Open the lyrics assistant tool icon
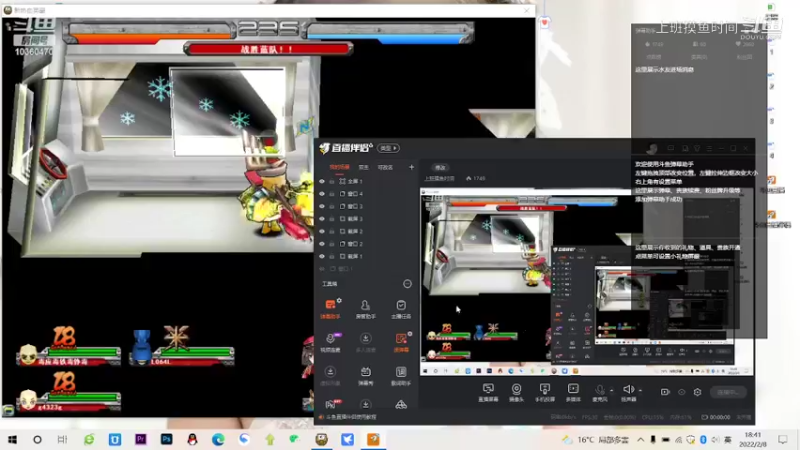800x450 pixels. (401, 376)
